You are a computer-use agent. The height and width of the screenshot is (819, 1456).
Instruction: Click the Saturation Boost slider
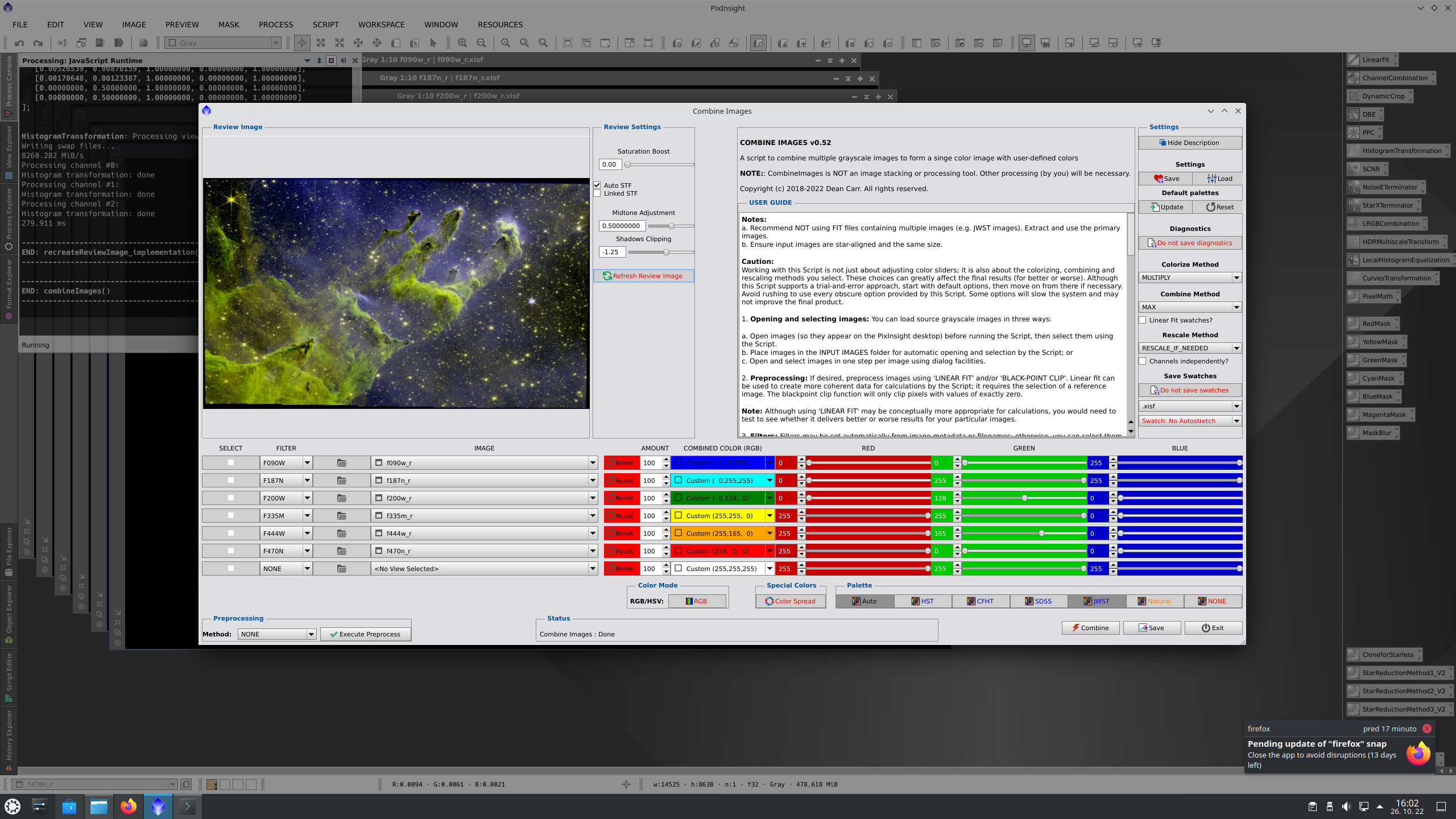click(x=660, y=165)
